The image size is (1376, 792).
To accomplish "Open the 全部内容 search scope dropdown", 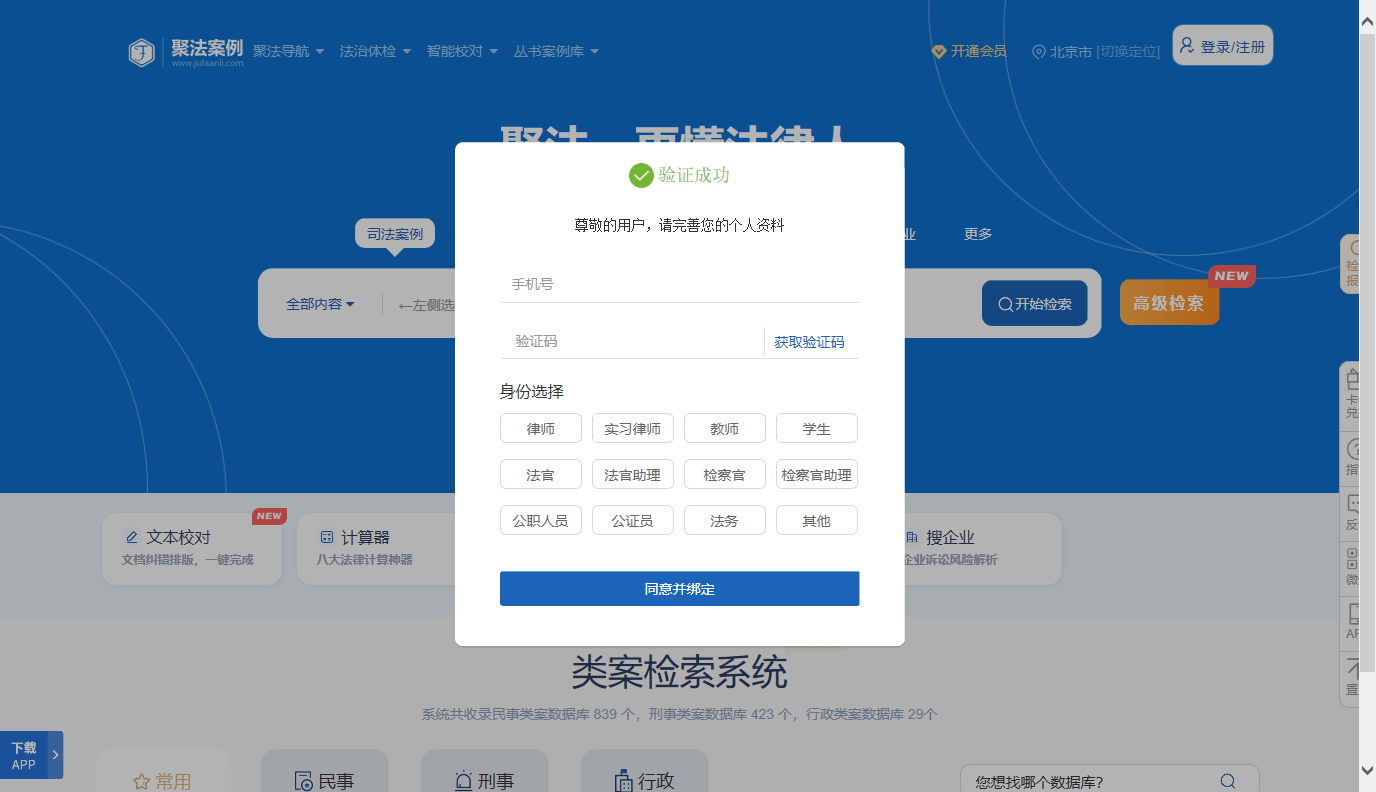I will click(x=320, y=304).
